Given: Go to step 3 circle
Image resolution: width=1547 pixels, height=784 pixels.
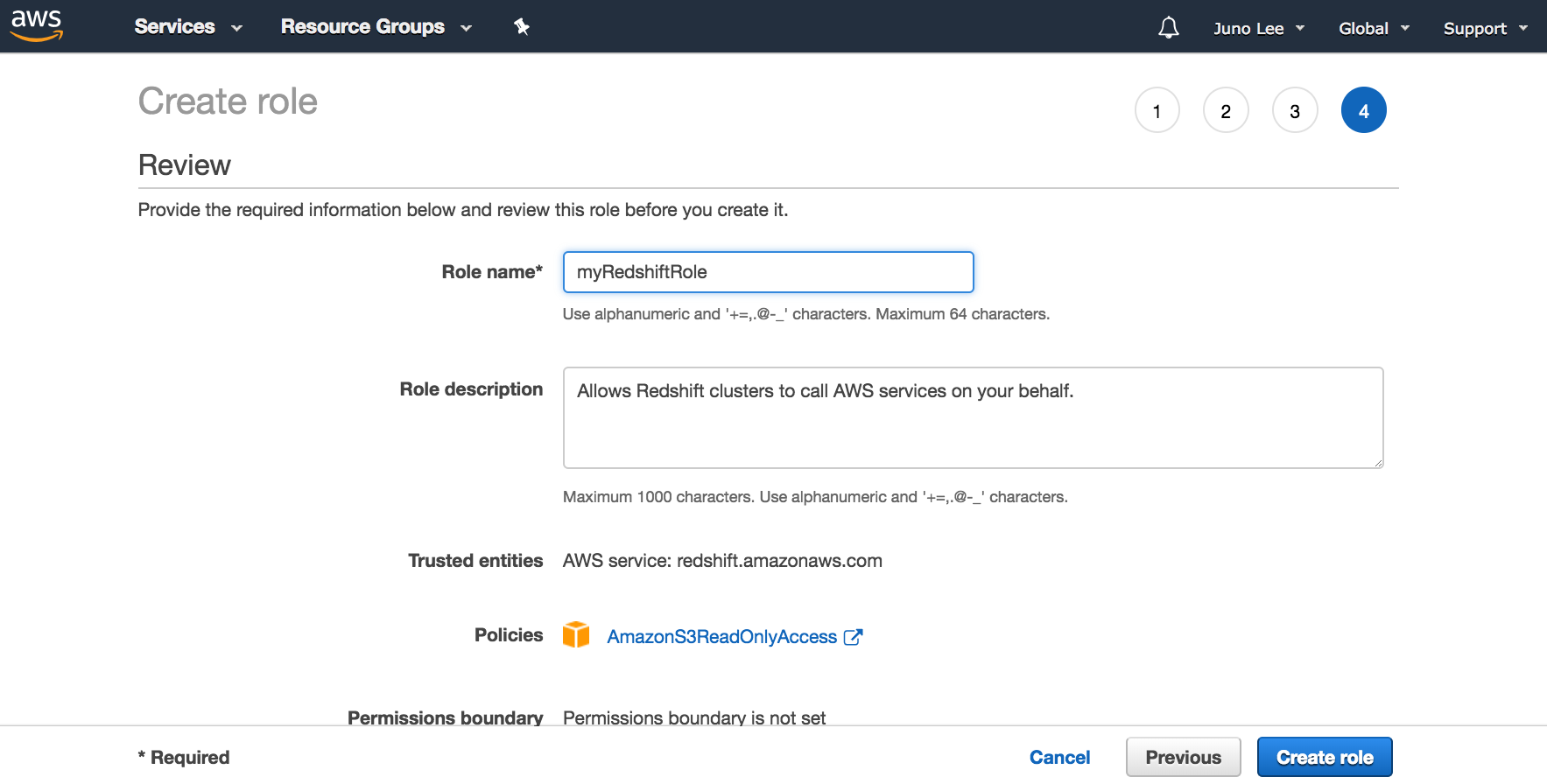Looking at the screenshot, I should click(1295, 111).
